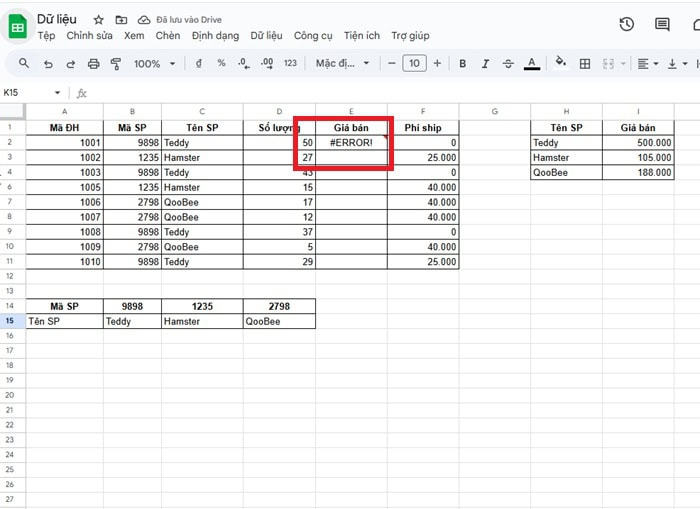The width and height of the screenshot is (700, 509).
Task: Decrease decimal places
Action: coord(244,63)
